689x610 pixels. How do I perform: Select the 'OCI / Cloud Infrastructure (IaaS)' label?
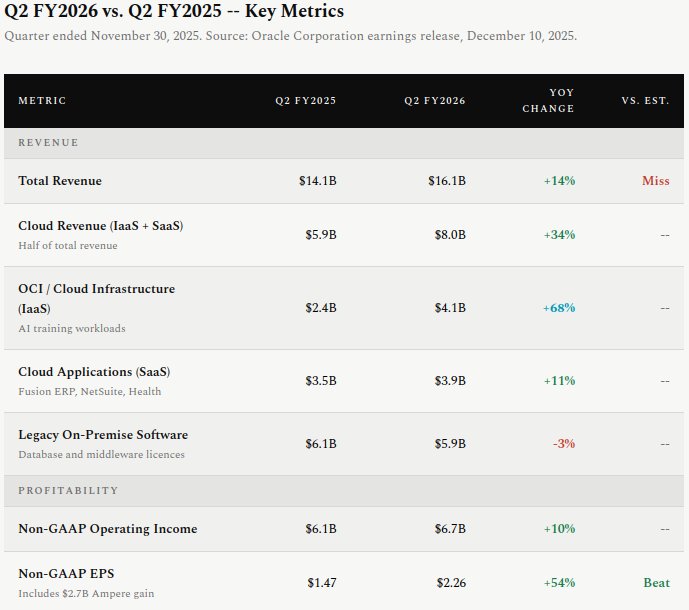point(97,298)
